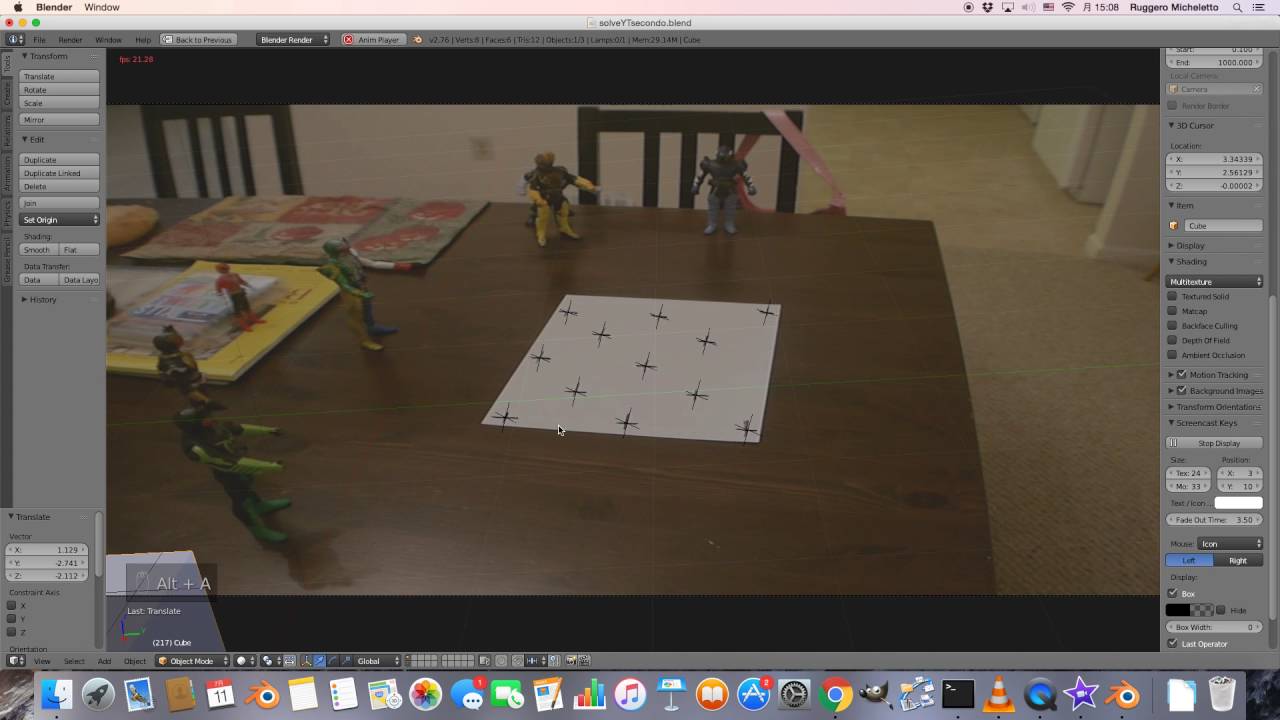Open VLC from the dock
The image size is (1280, 720).
[x=998, y=694]
